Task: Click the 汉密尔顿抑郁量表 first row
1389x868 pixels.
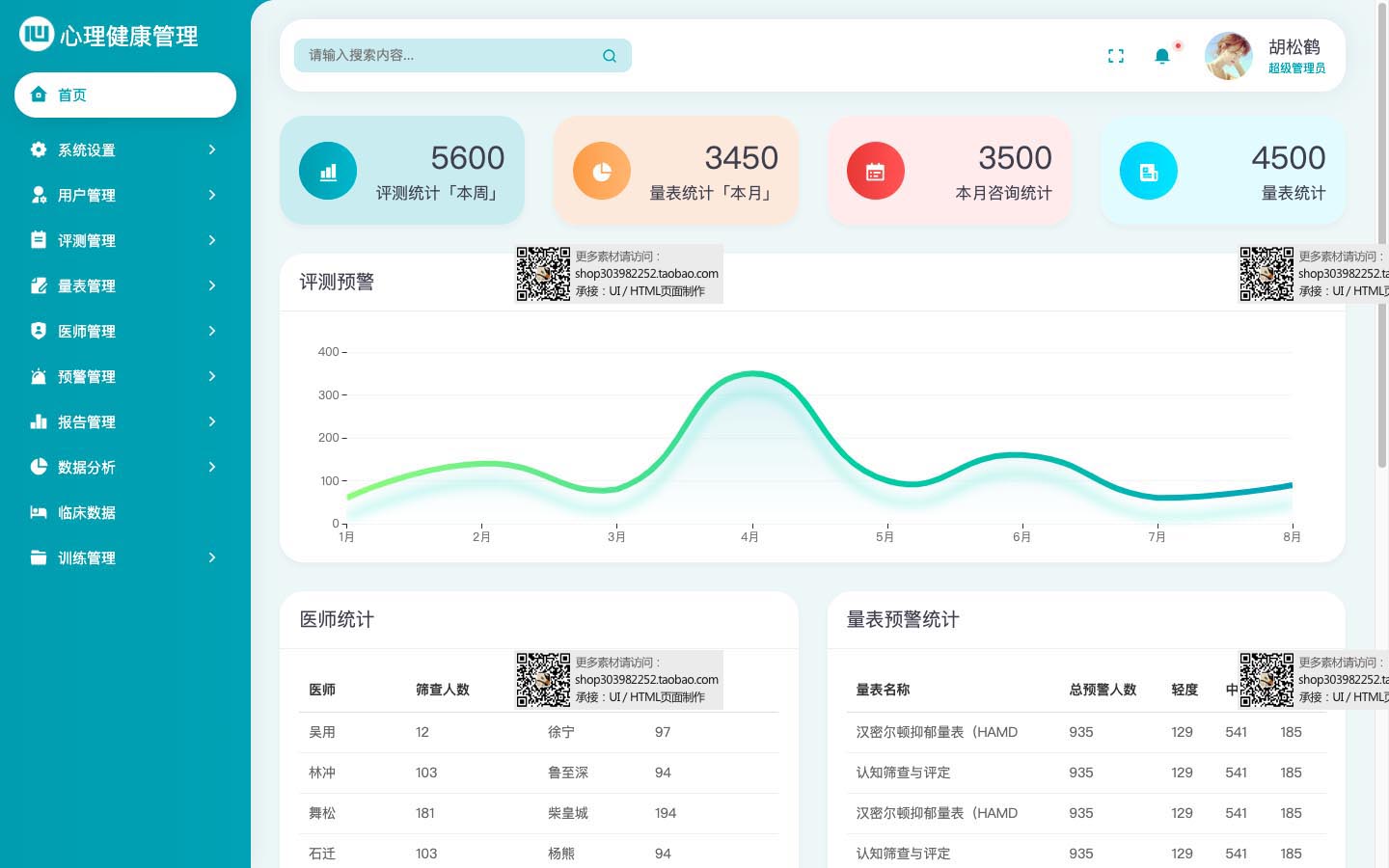Action: tap(937, 732)
